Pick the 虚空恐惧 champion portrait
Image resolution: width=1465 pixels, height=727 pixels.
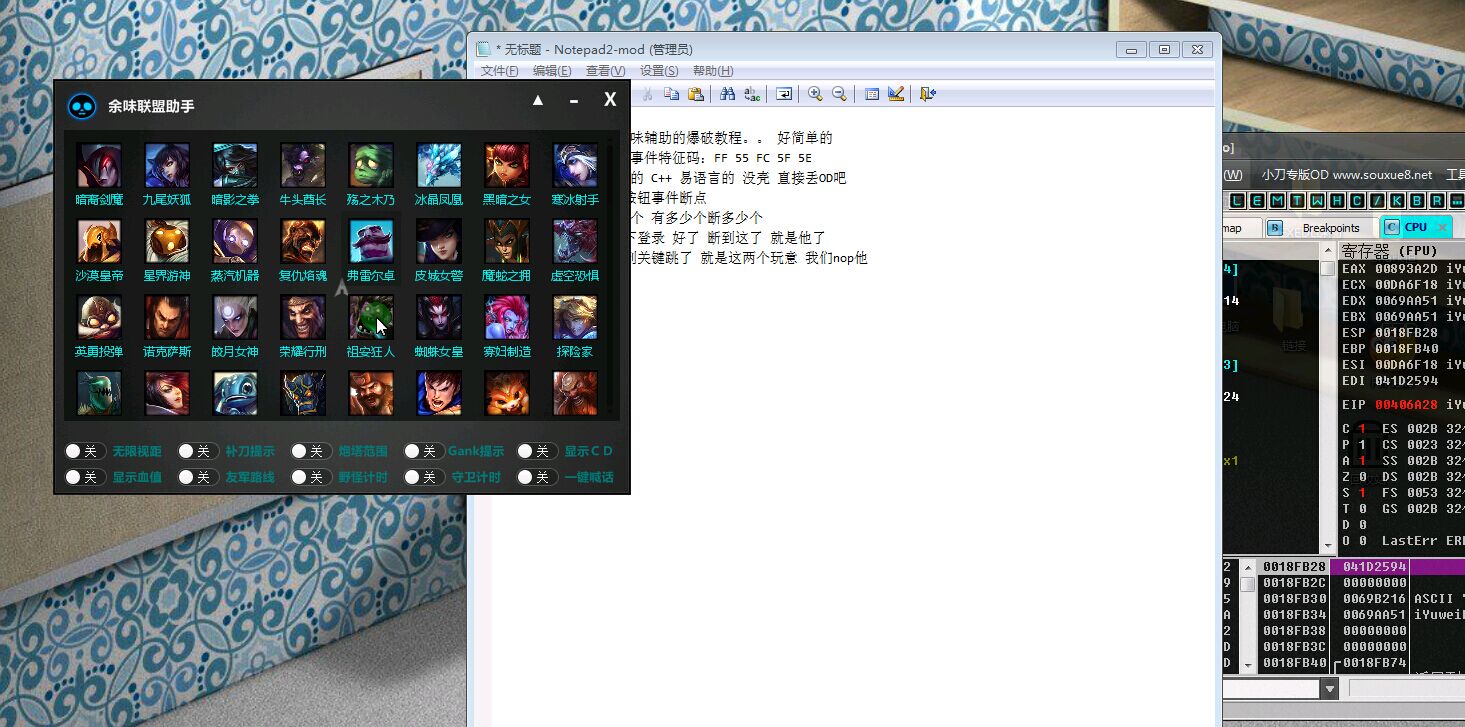pyautogui.click(x=575, y=241)
